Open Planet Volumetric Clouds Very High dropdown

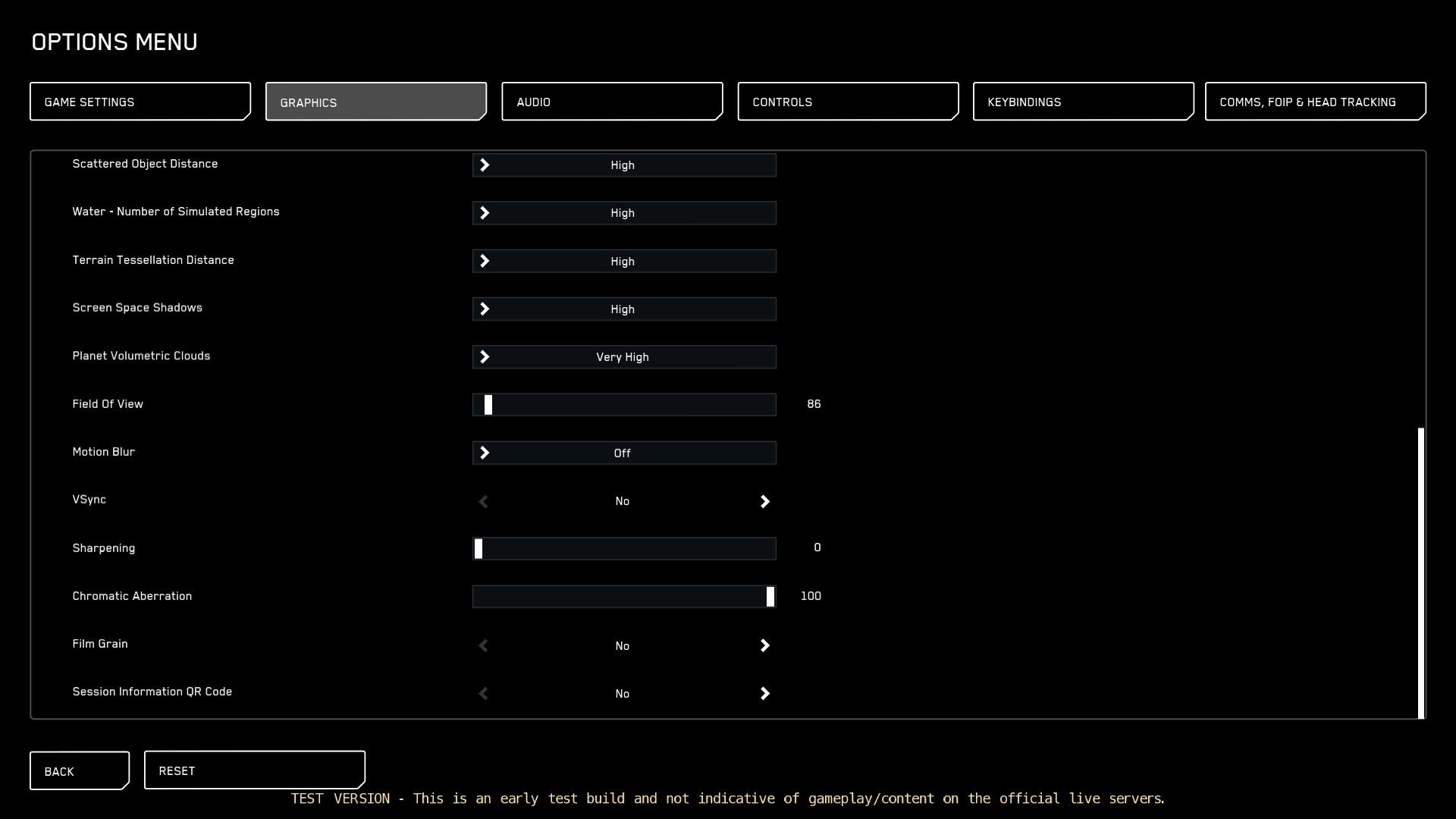[x=623, y=357]
